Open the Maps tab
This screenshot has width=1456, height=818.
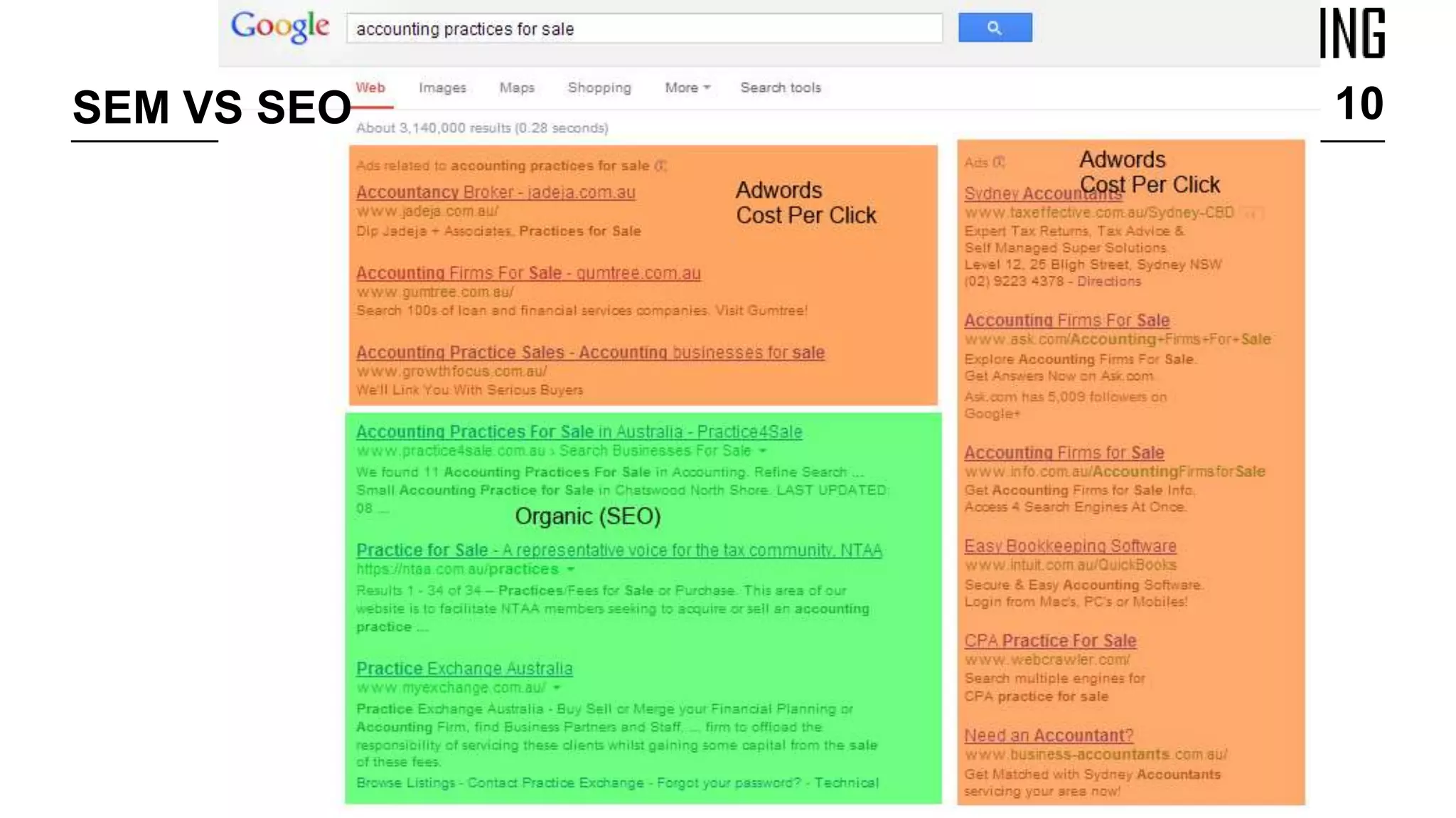click(517, 87)
